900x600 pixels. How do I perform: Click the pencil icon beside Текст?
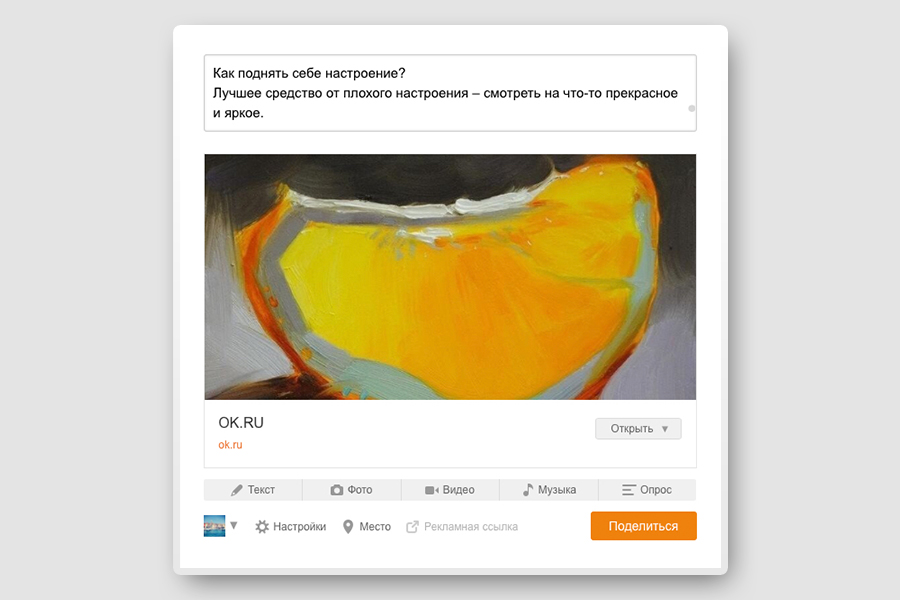tap(236, 490)
